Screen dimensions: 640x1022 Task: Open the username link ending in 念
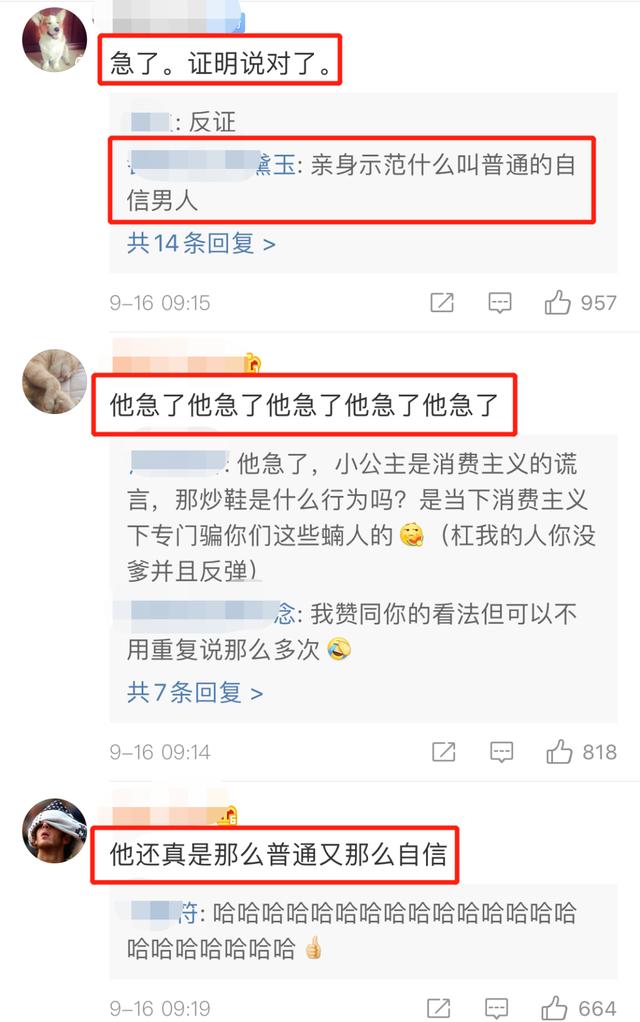pyautogui.click(x=212, y=613)
